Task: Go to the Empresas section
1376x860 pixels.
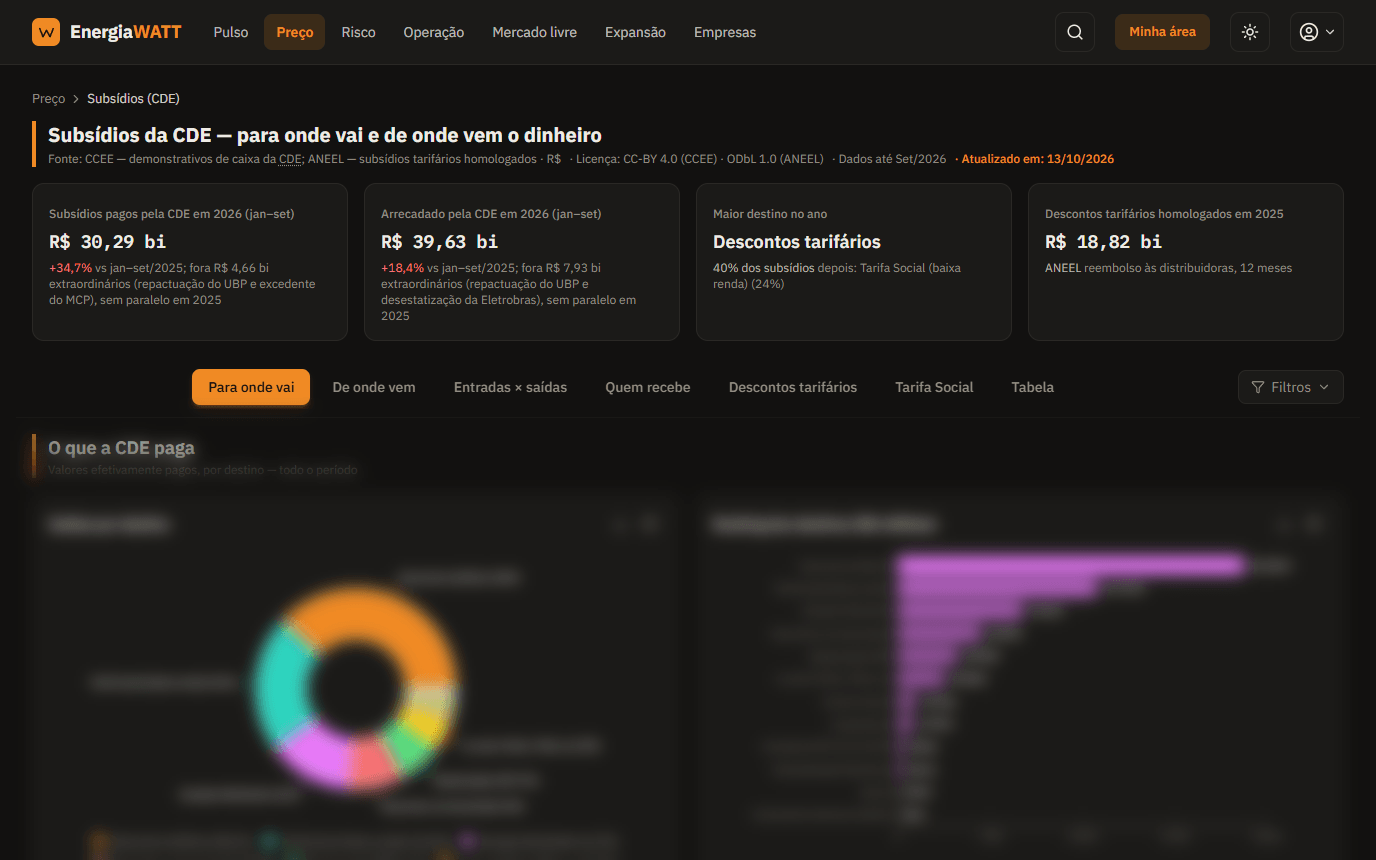Action: pyautogui.click(x=725, y=32)
